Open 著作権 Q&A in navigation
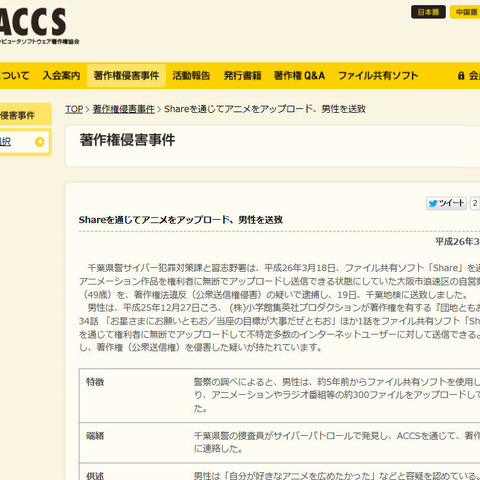Image resolution: width=480 pixels, height=480 pixels. 299,76
